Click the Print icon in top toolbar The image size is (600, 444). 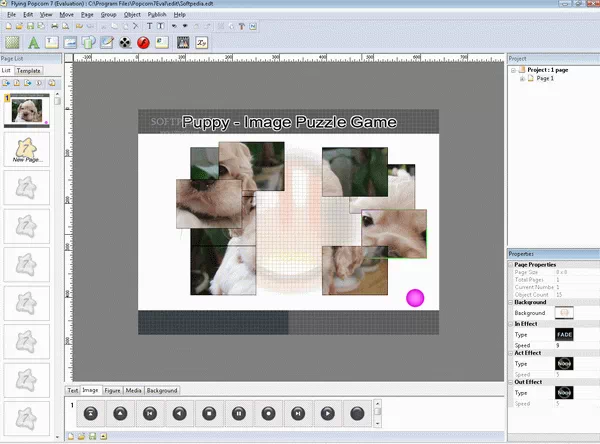point(54,26)
